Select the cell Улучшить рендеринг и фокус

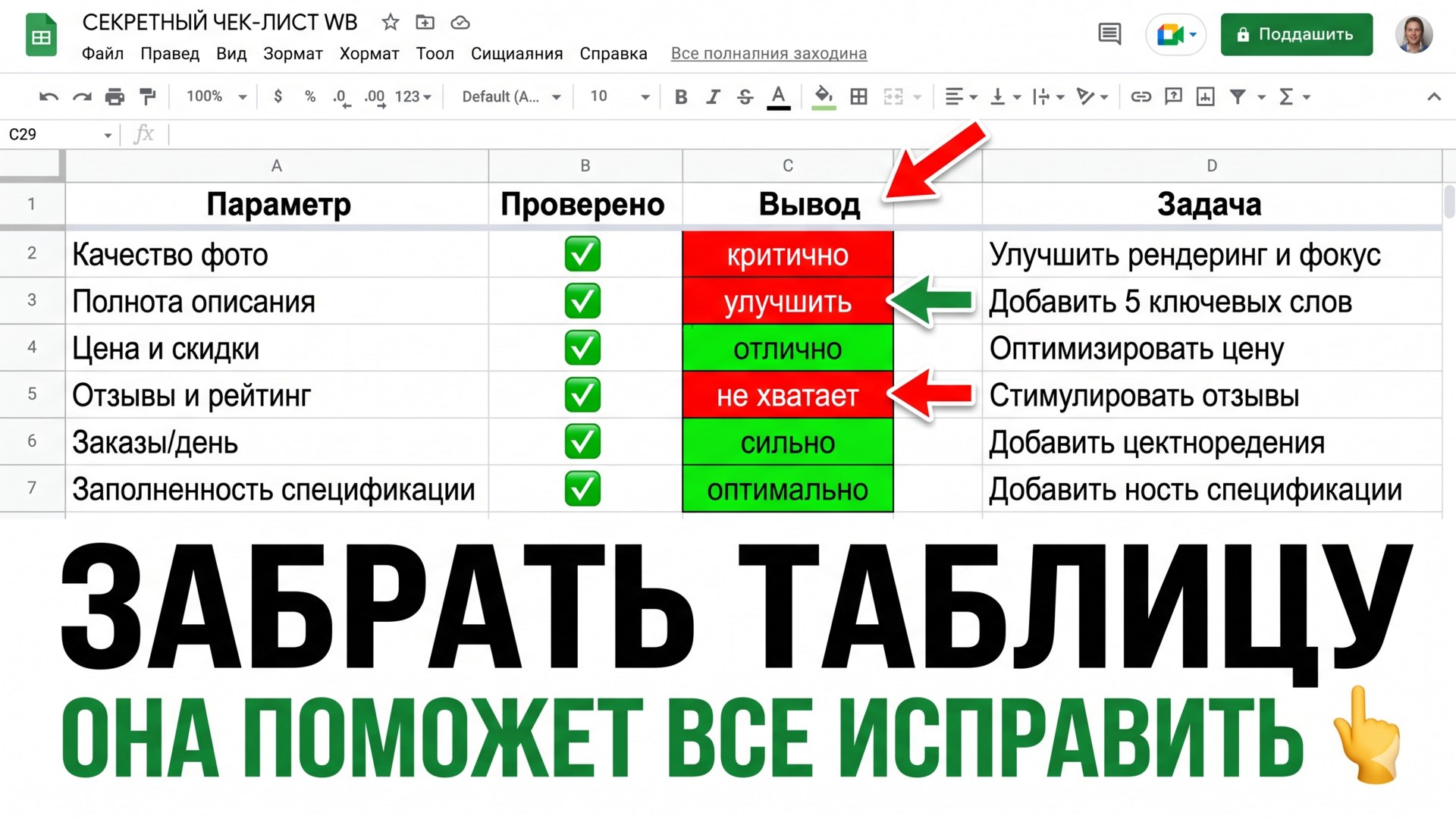point(1212,254)
